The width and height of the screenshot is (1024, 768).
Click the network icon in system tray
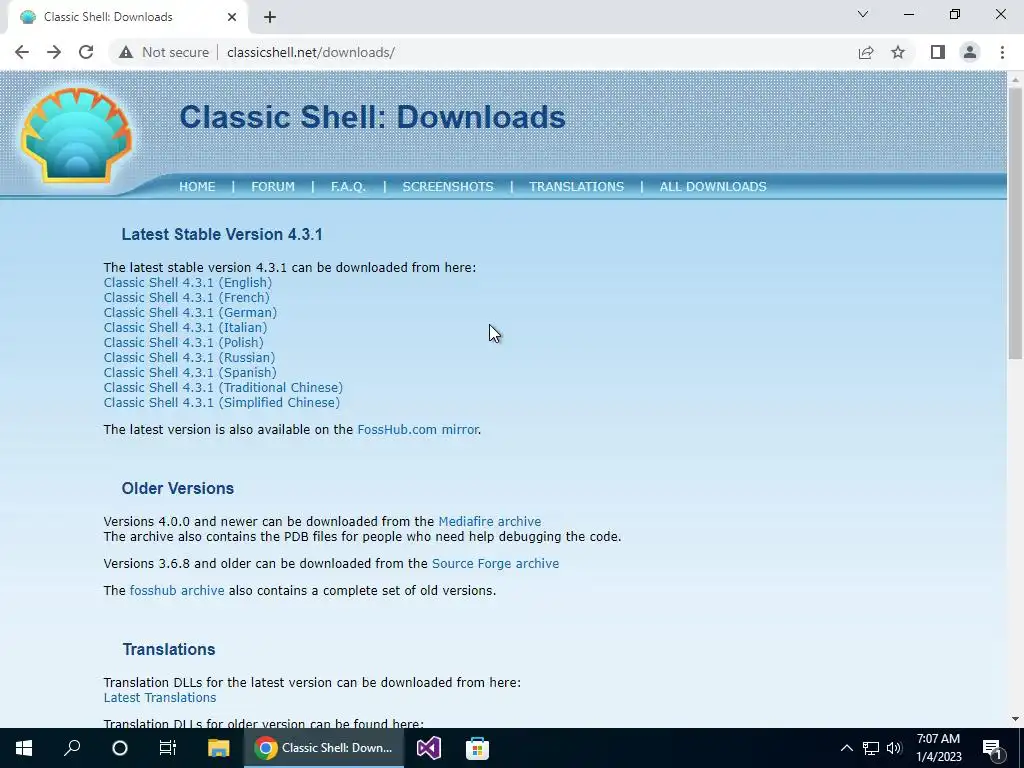(871, 748)
